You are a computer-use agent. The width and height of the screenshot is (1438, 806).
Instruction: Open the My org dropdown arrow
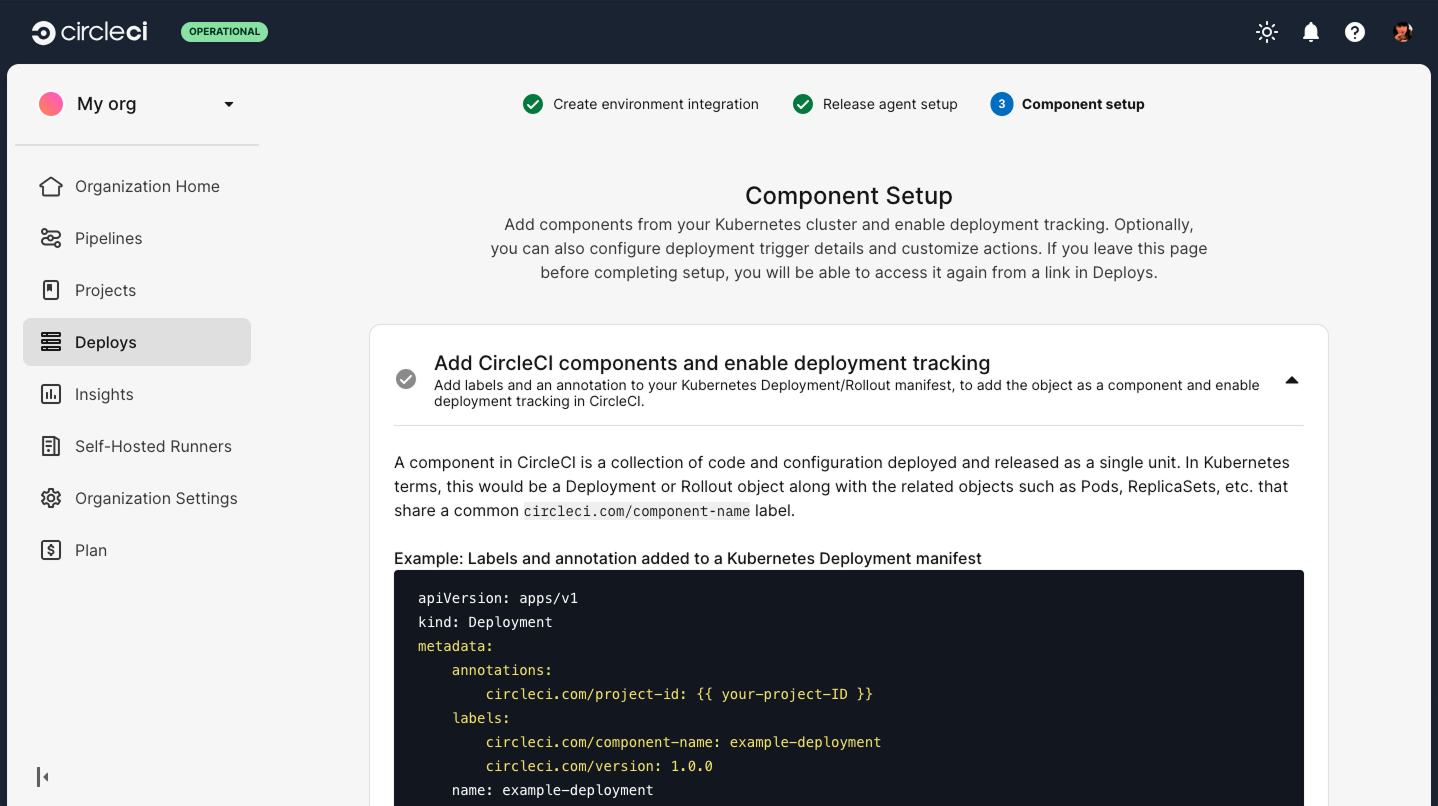(x=229, y=104)
